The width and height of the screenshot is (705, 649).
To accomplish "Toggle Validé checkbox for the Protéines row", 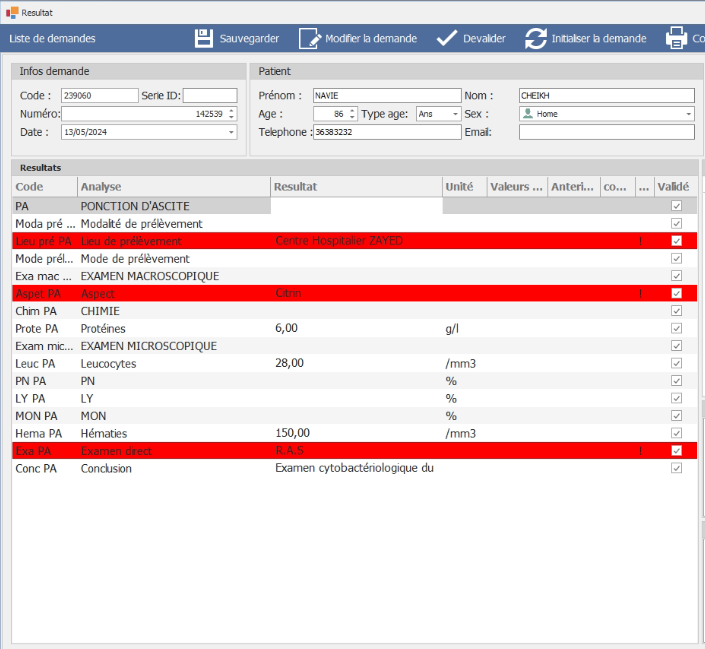I will (x=676, y=328).
